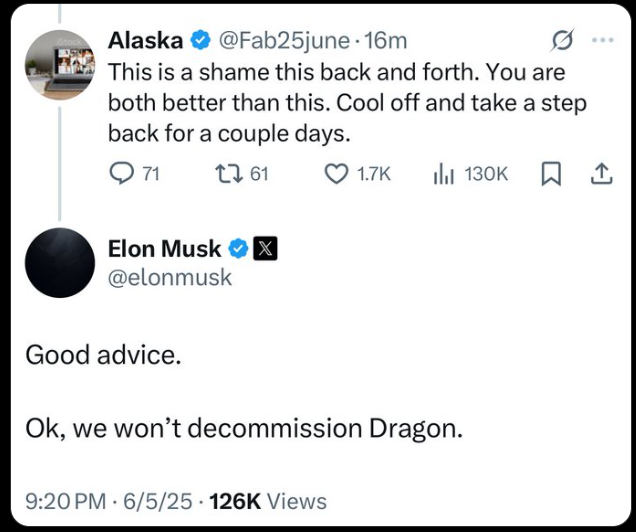The width and height of the screenshot is (636, 532).
Task: Click Elon Musk's blue verified badge
Action: [240, 249]
